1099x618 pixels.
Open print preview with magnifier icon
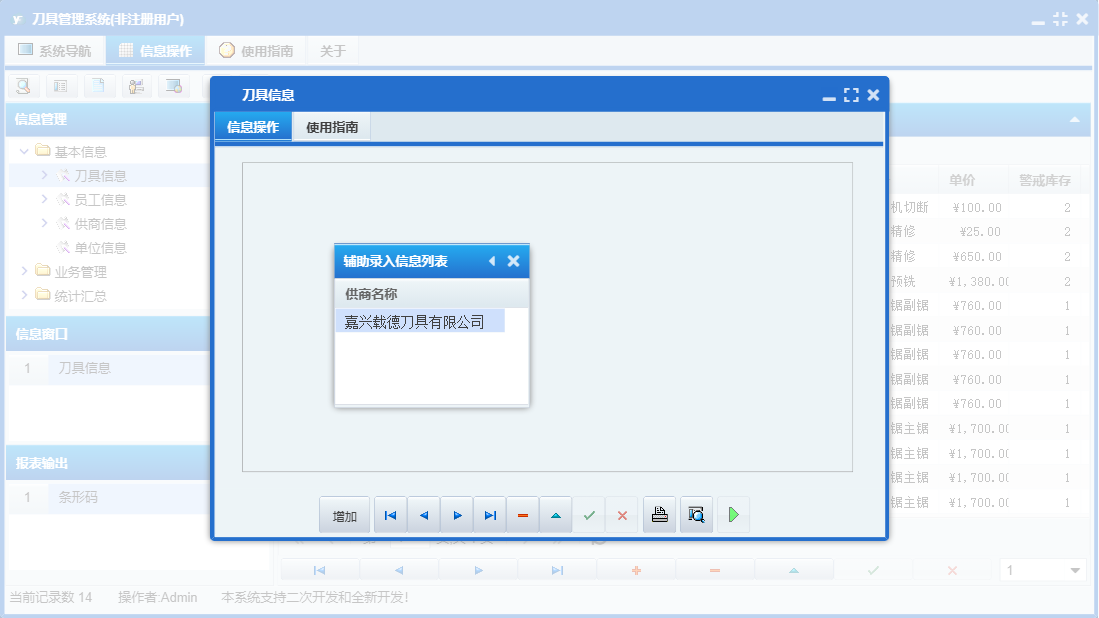click(x=697, y=516)
